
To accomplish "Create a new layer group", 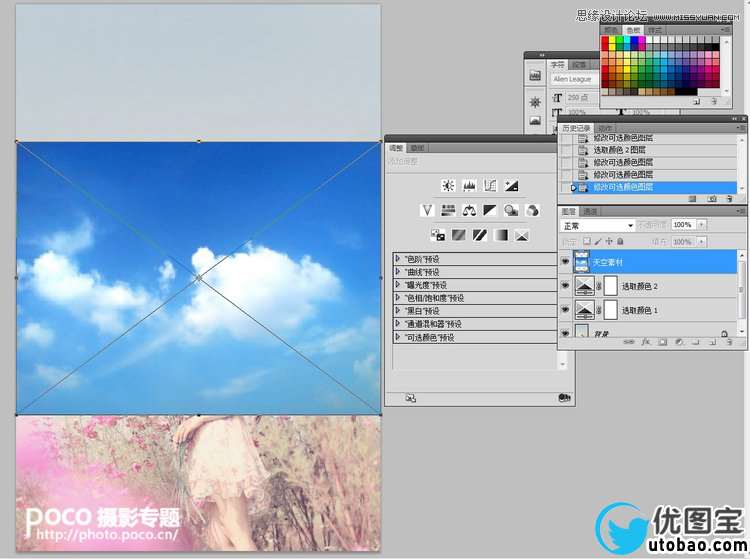I will 695,342.
